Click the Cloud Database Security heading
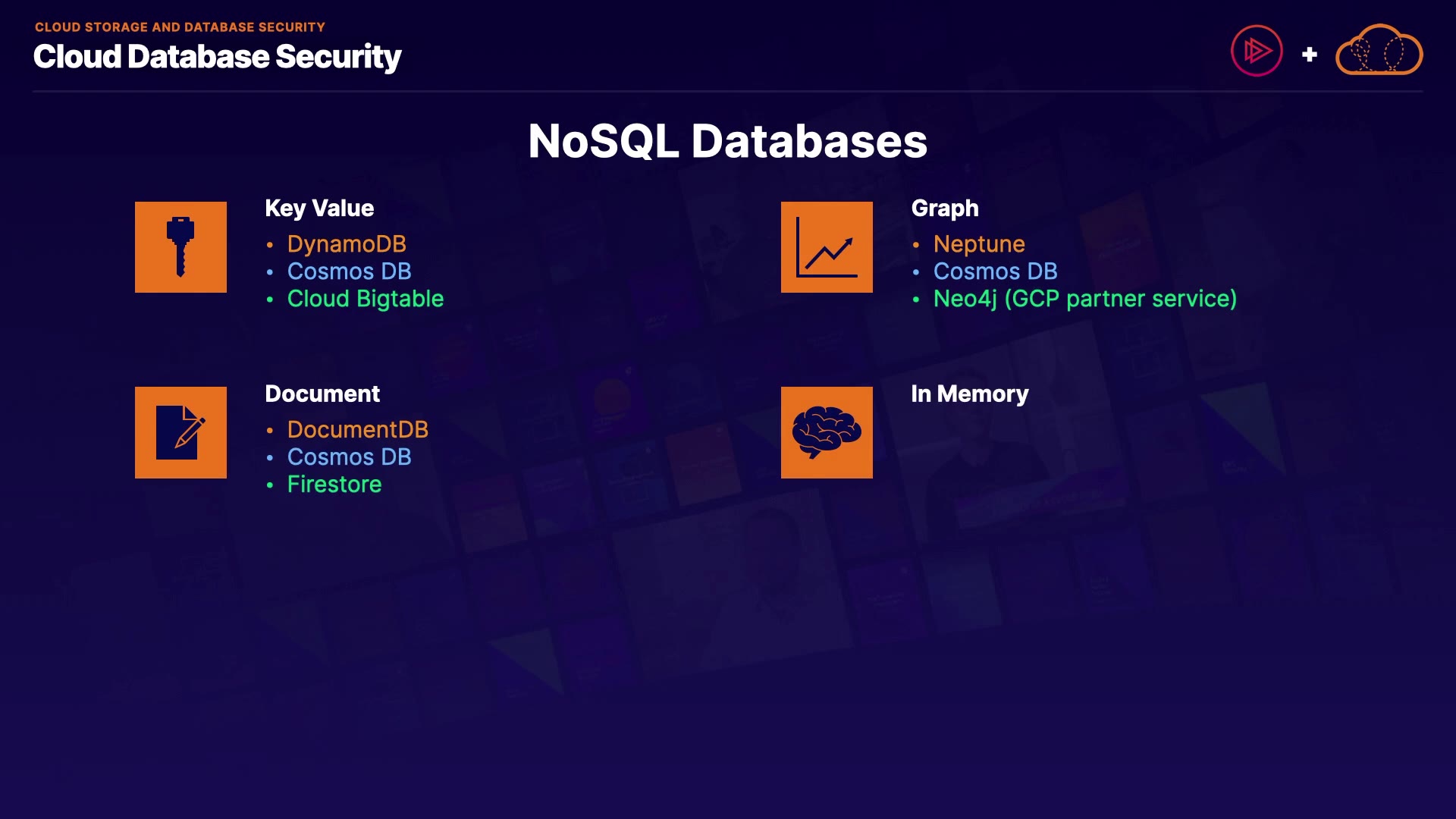The height and width of the screenshot is (819, 1456). pos(217,57)
